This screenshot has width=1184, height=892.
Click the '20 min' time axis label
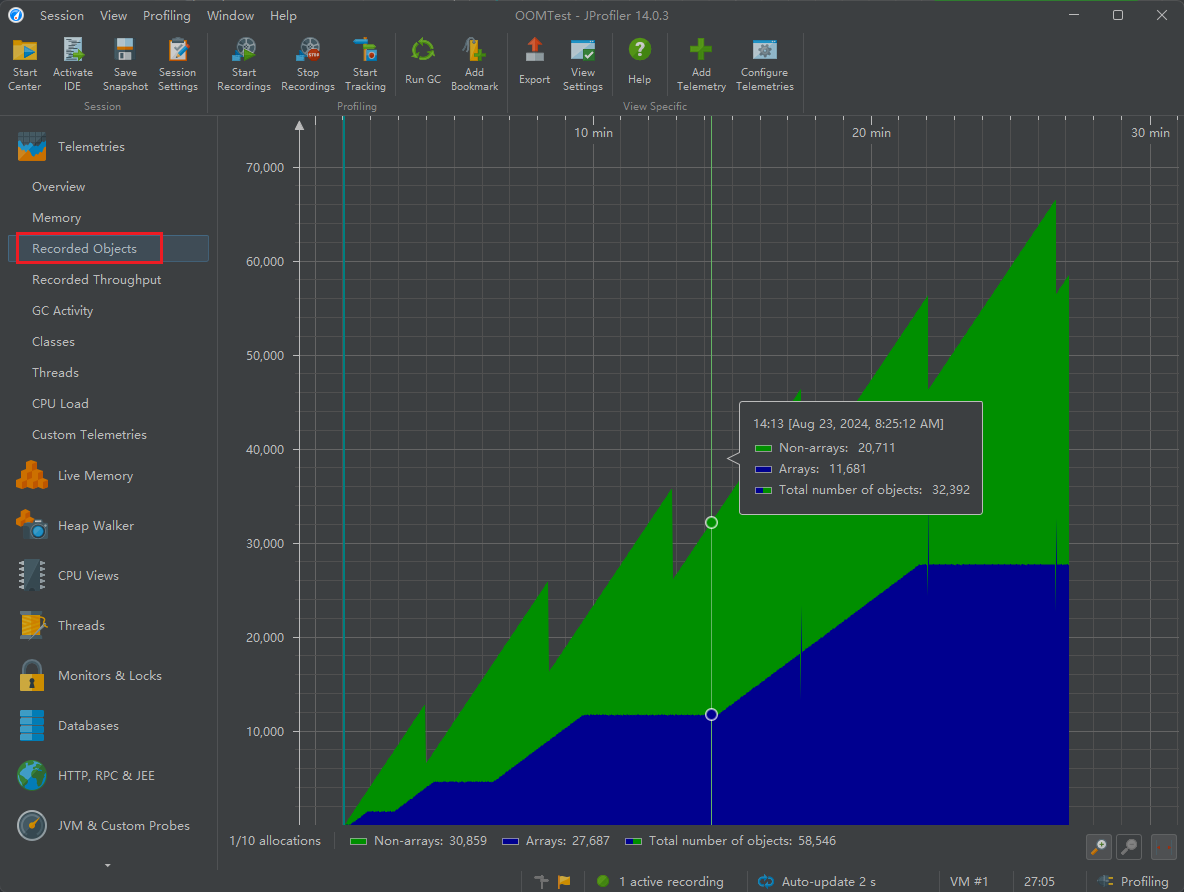click(871, 133)
